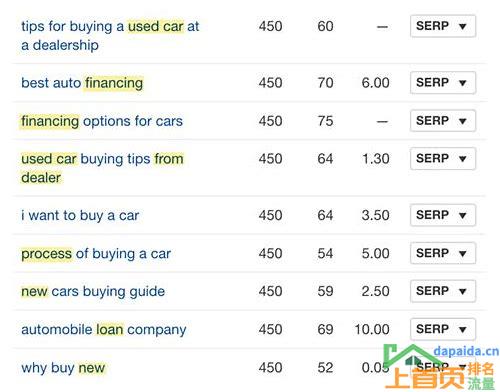
Task: Open SERP dropdown for used car buying tips
Action: (443, 158)
